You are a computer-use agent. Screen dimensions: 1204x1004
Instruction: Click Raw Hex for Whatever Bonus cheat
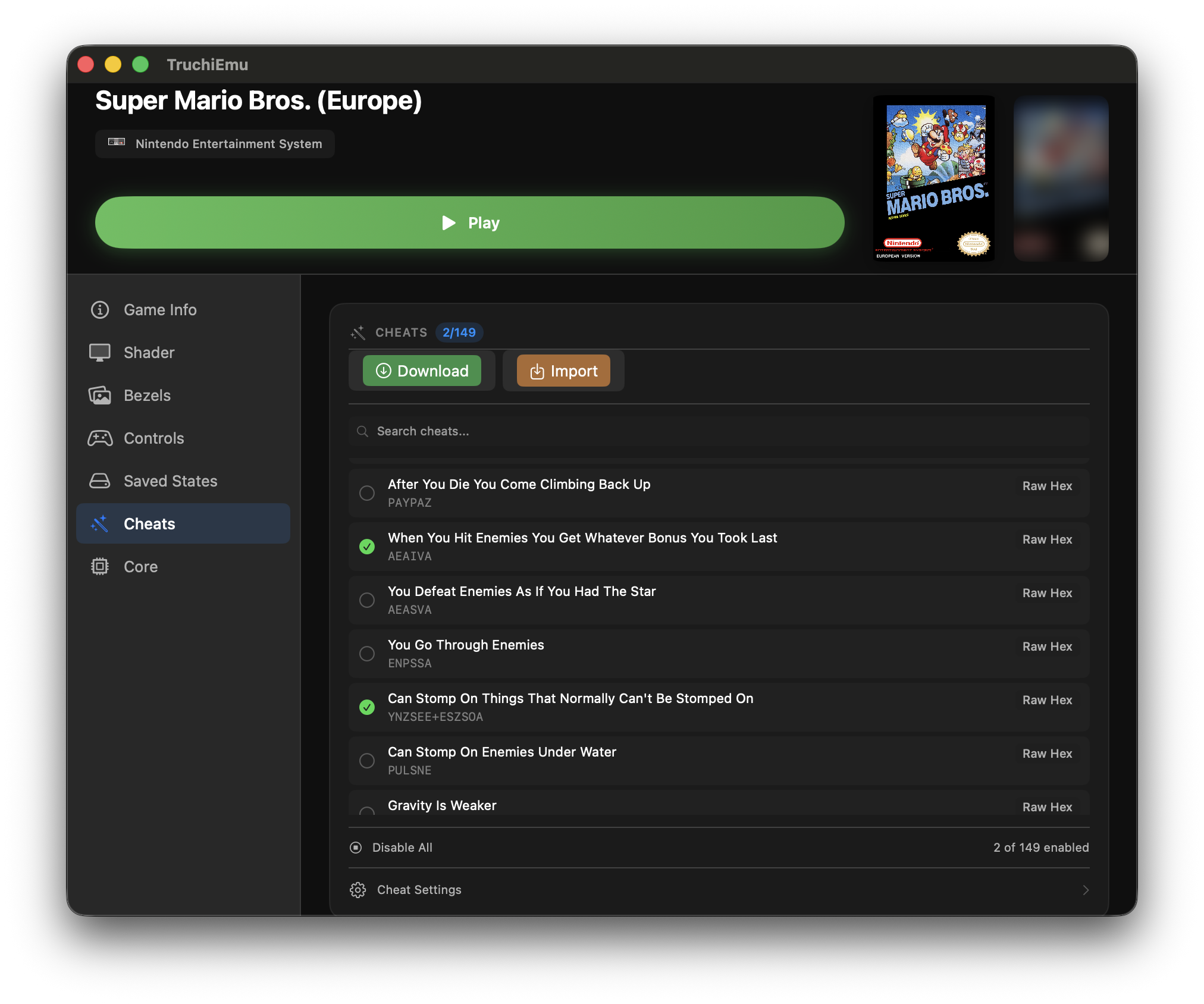tap(1047, 539)
